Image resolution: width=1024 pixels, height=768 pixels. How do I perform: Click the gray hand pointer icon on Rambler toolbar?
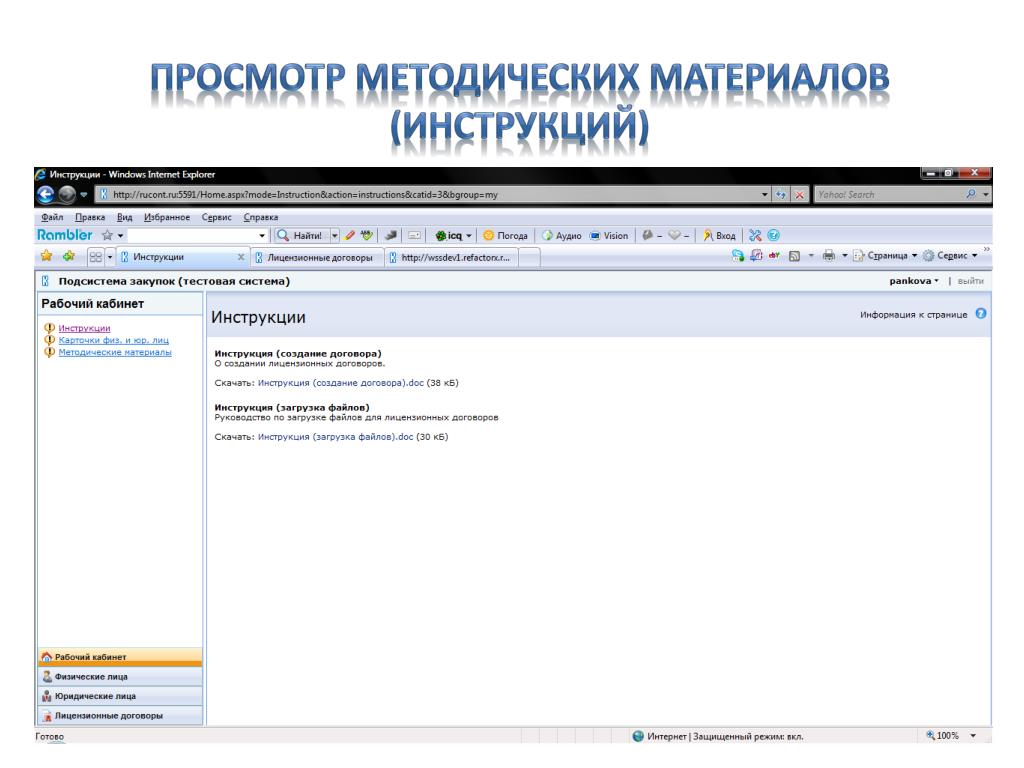[x=391, y=235]
